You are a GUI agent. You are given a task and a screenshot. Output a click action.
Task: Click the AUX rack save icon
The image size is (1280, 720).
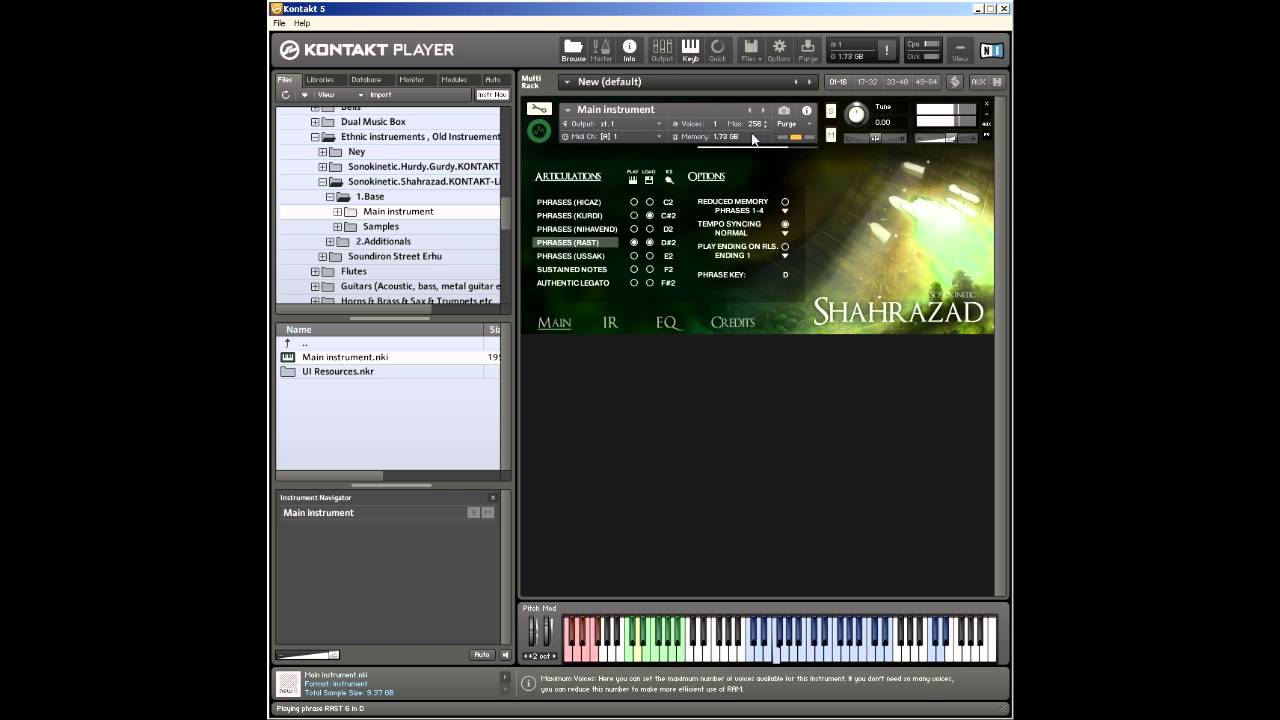click(997, 82)
